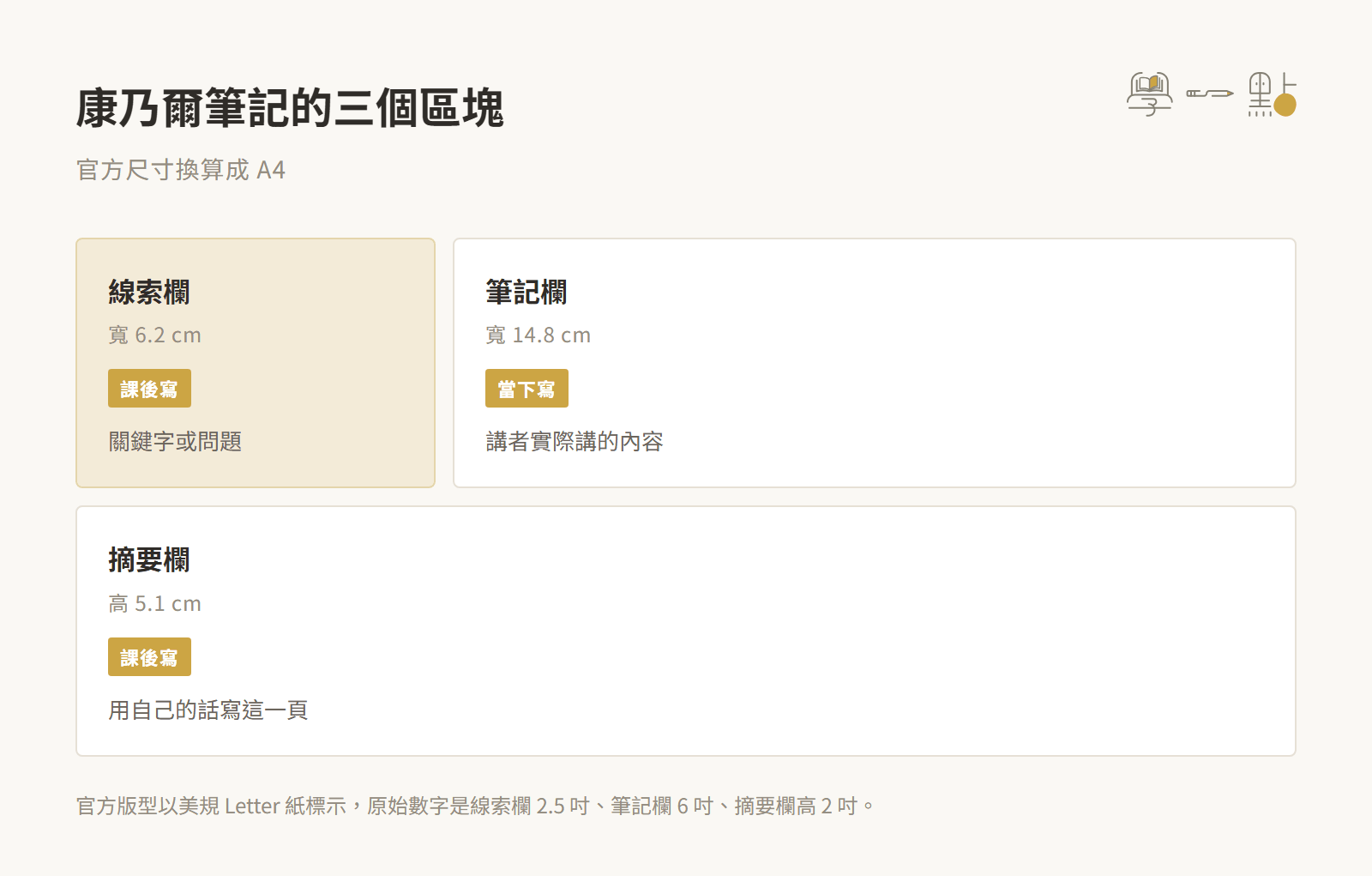
Task: Click the 學 book-shaped logo icon
Action: pos(1150,94)
